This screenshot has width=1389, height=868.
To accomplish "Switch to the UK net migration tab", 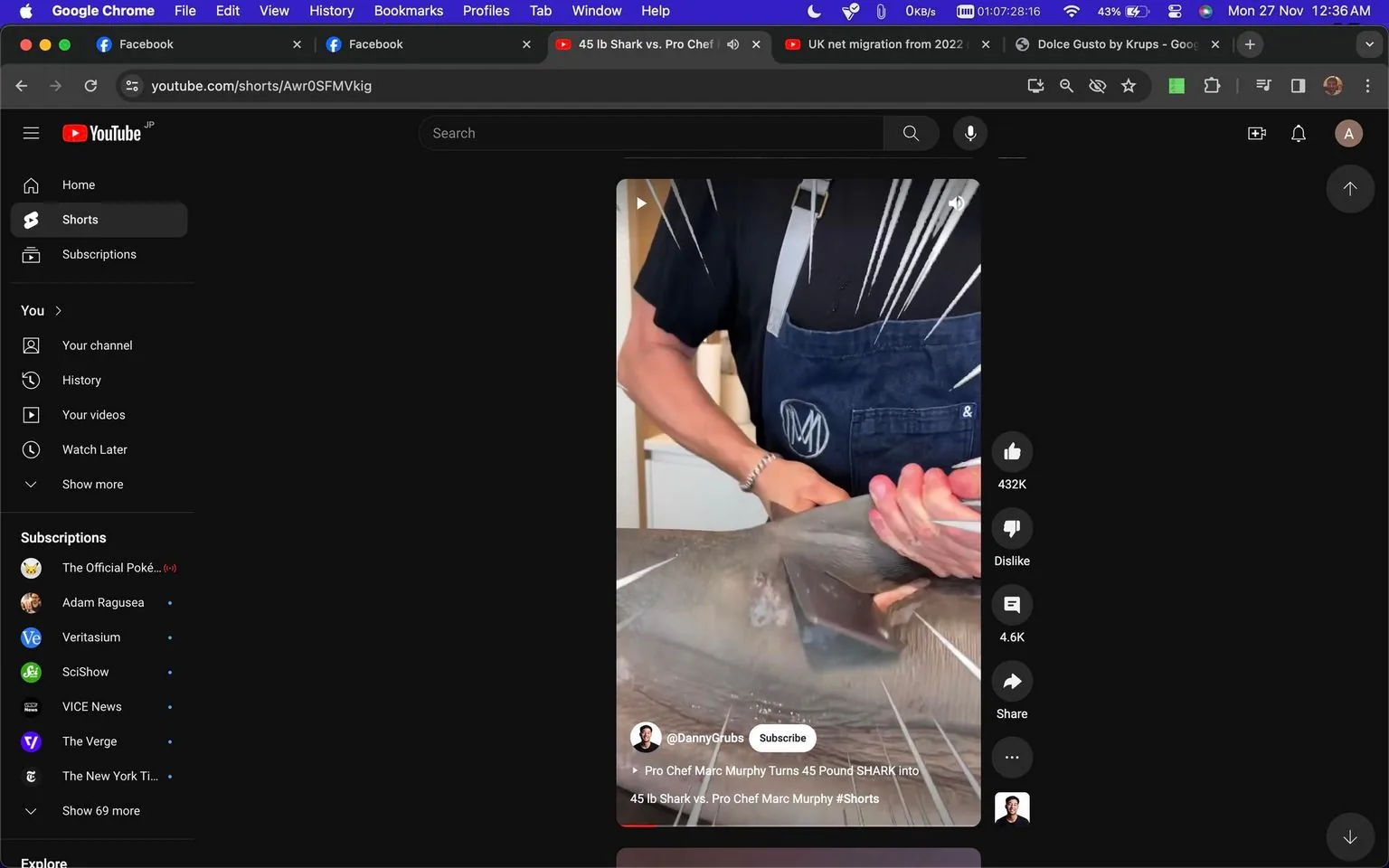I will pyautogui.click(x=882, y=43).
